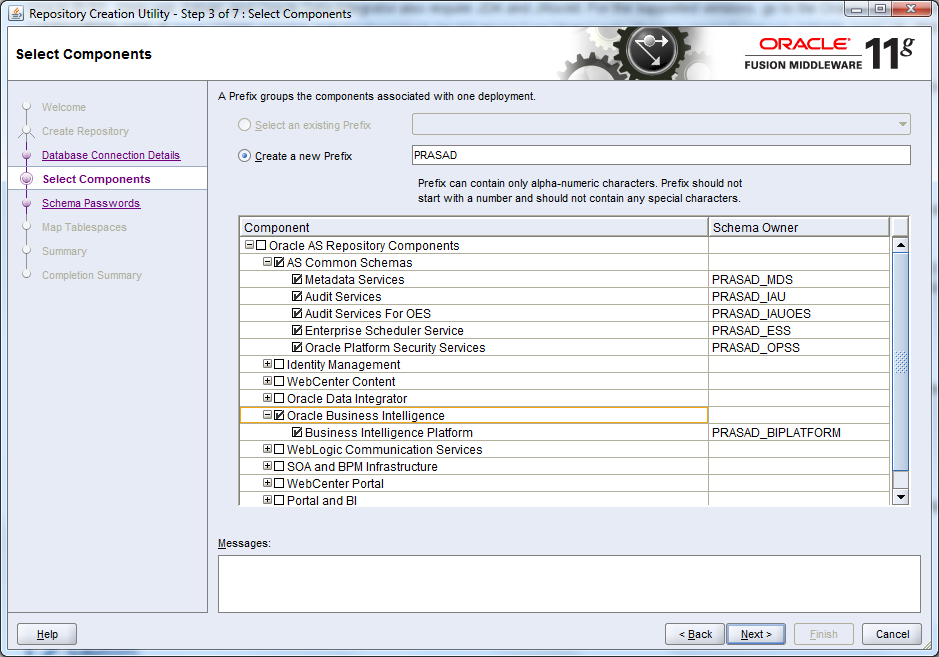Click the new Prefix input field containing PRASAD

pos(661,155)
